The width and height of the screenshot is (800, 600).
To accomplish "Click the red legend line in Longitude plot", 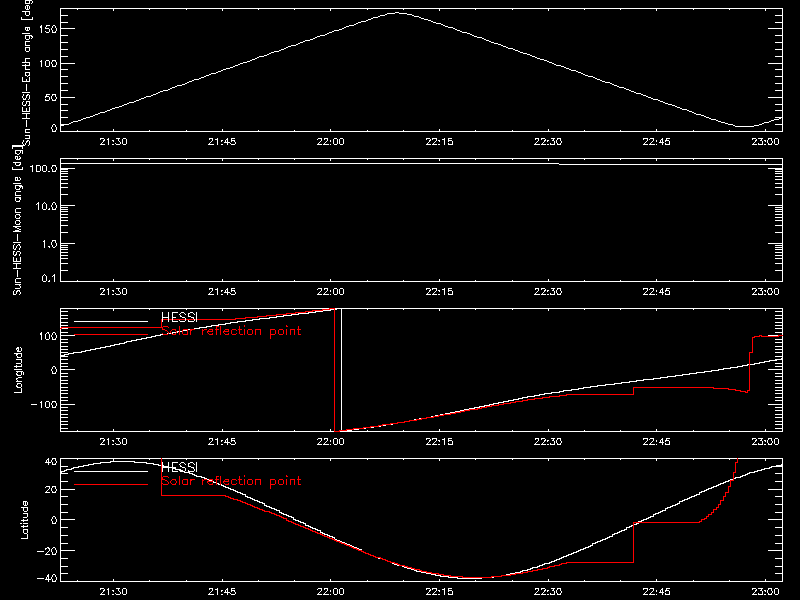I will click(x=111, y=335).
